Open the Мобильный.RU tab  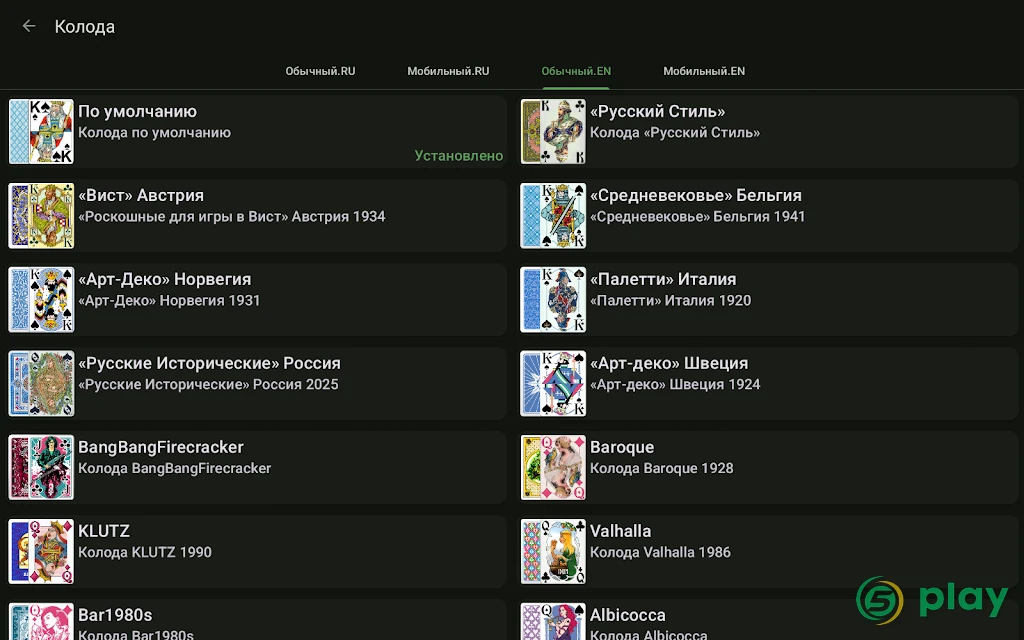click(448, 71)
